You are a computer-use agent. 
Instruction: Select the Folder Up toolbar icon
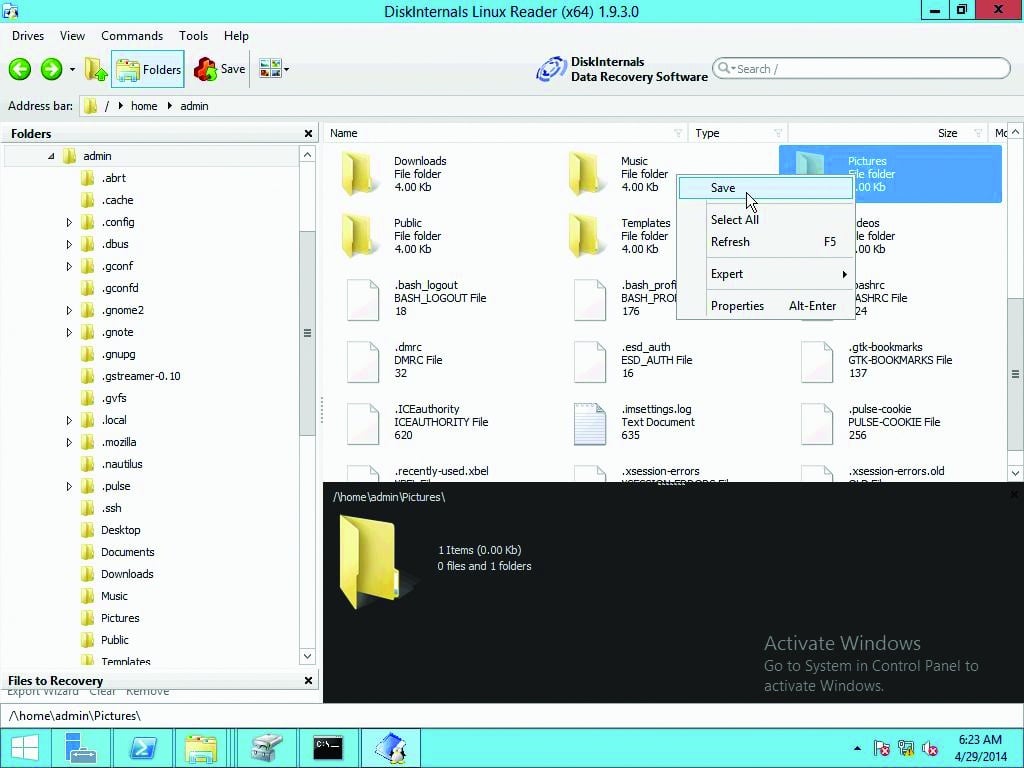pos(94,68)
